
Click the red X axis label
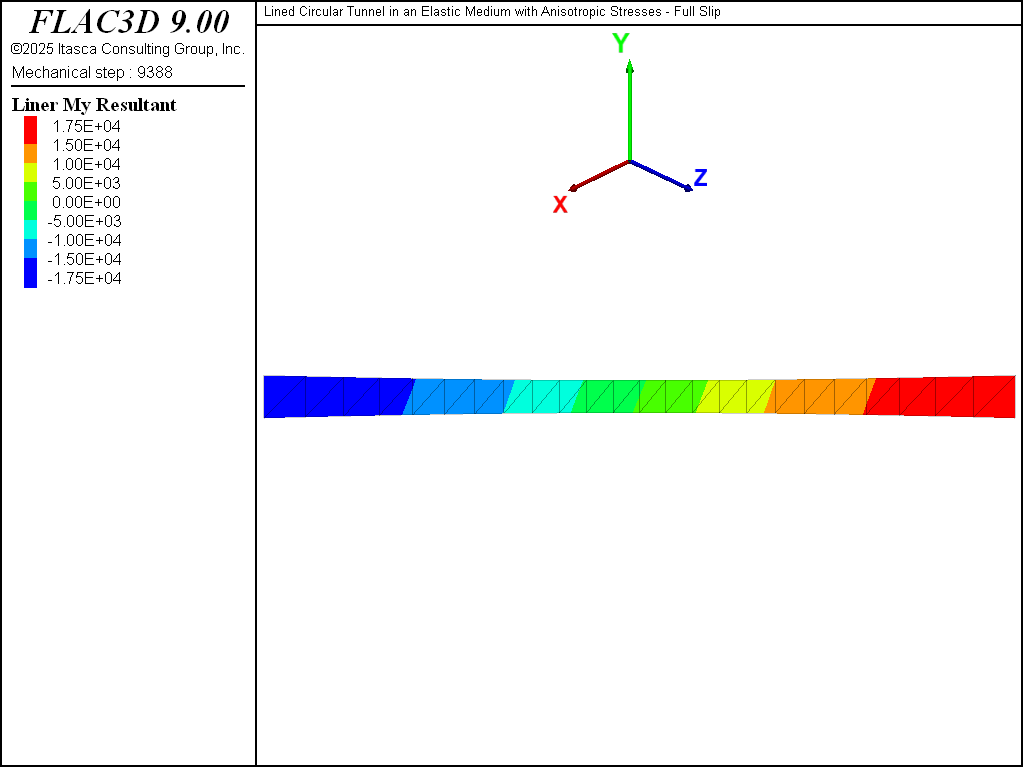pos(560,205)
